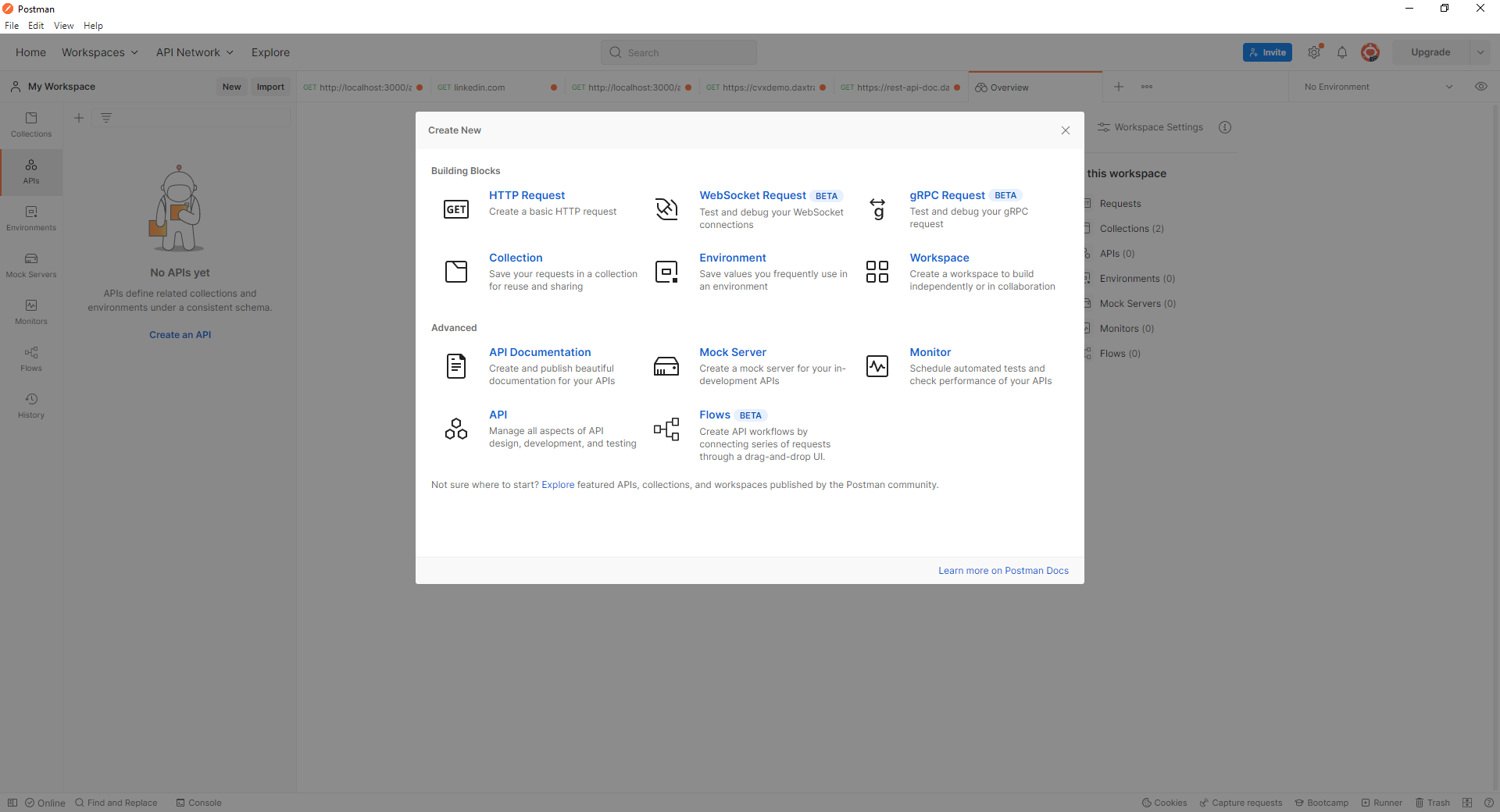Image resolution: width=1500 pixels, height=812 pixels.
Task: Click the WebSocket Request icon
Action: [x=666, y=209]
